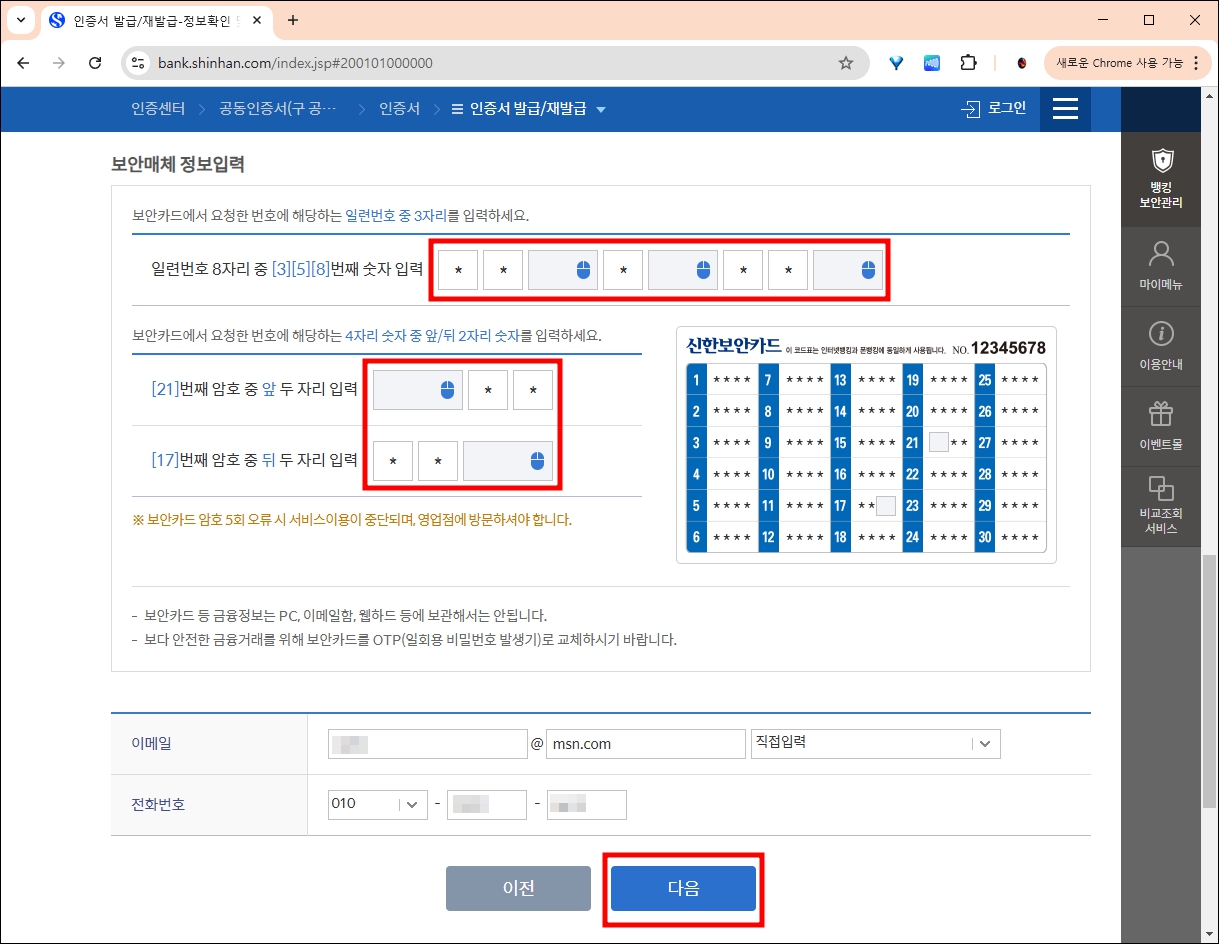This screenshot has width=1219, height=944.
Task: Click the 다음 button to continue
Action: point(683,887)
